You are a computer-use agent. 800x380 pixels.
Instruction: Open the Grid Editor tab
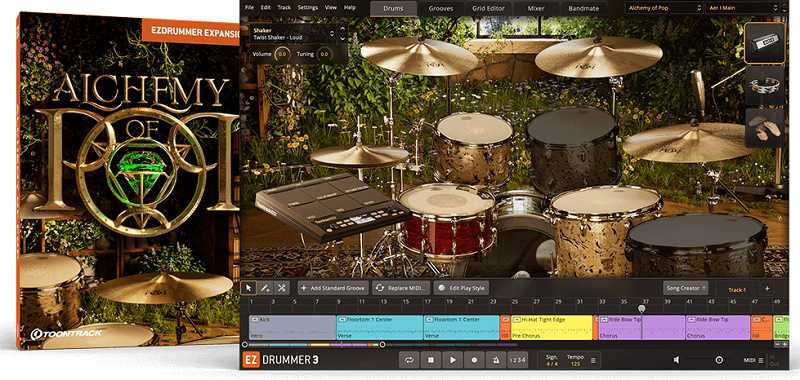click(488, 8)
